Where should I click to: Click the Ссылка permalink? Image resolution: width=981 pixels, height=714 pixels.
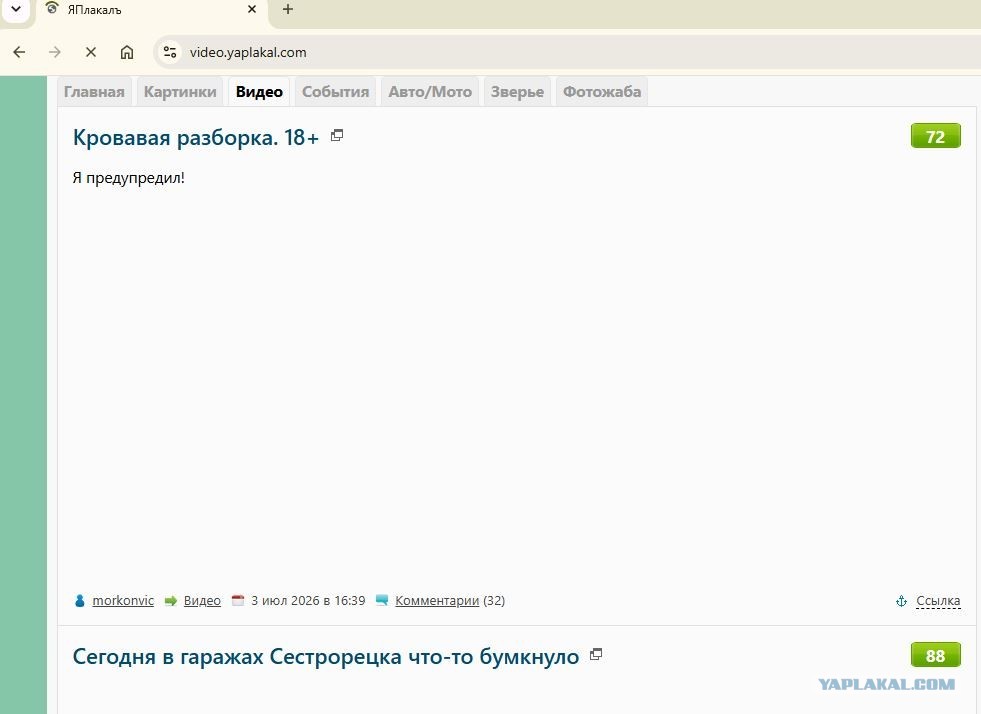pyautogui.click(x=938, y=601)
